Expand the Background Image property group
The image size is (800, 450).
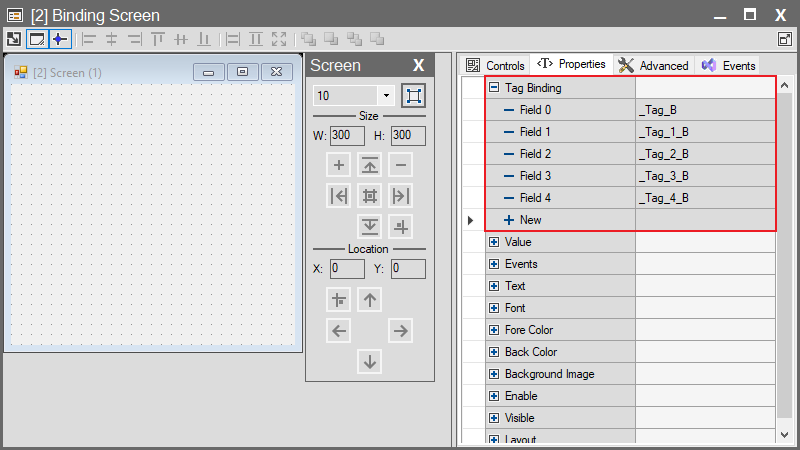pos(494,374)
